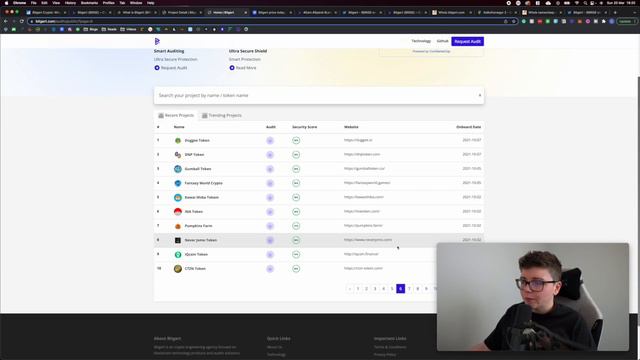Click the Gumball Token logo icon

tap(178, 169)
